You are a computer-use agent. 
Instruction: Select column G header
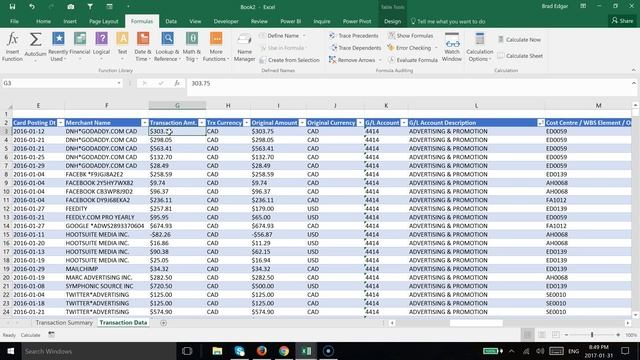(x=177, y=106)
